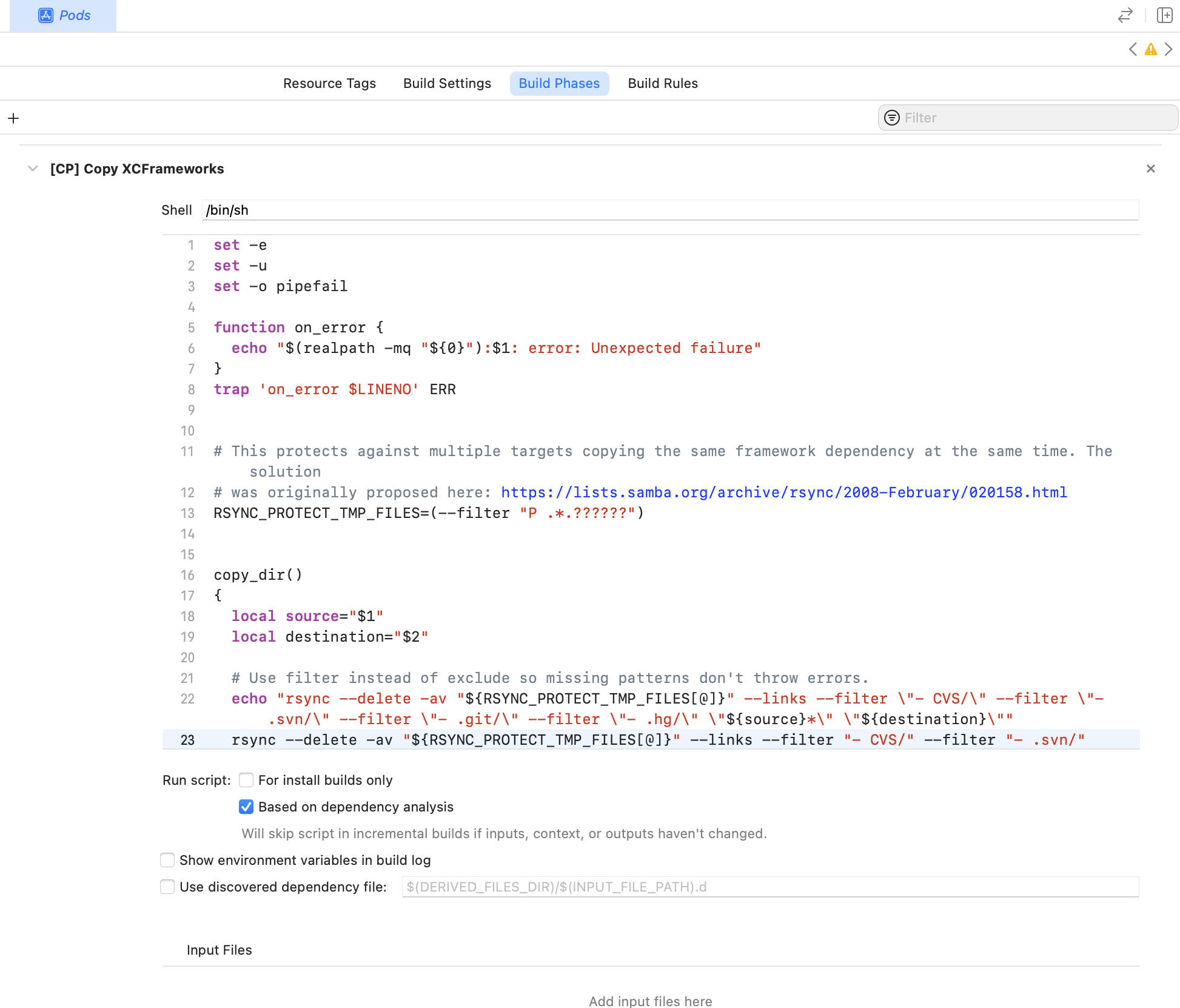Click 'local source="$1"' line
This screenshot has height=1008, width=1180.
tap(307, 616)
